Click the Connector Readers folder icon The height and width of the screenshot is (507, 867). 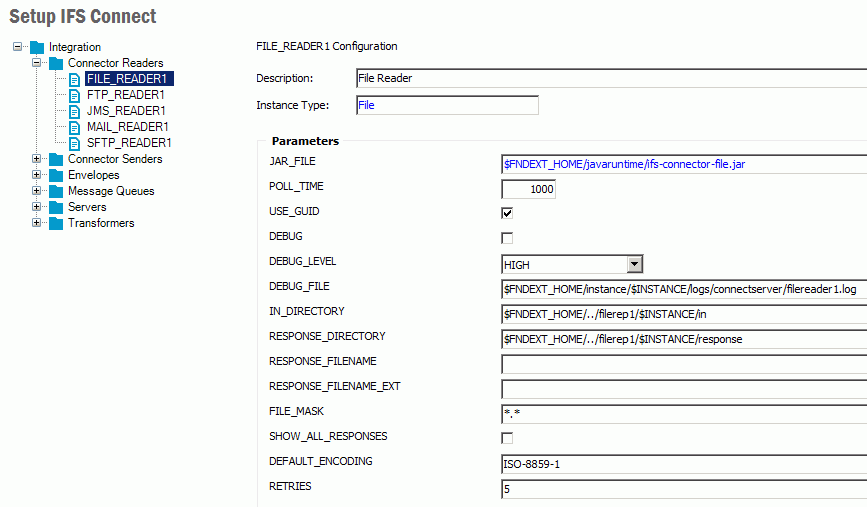click(x=56, y=63)
